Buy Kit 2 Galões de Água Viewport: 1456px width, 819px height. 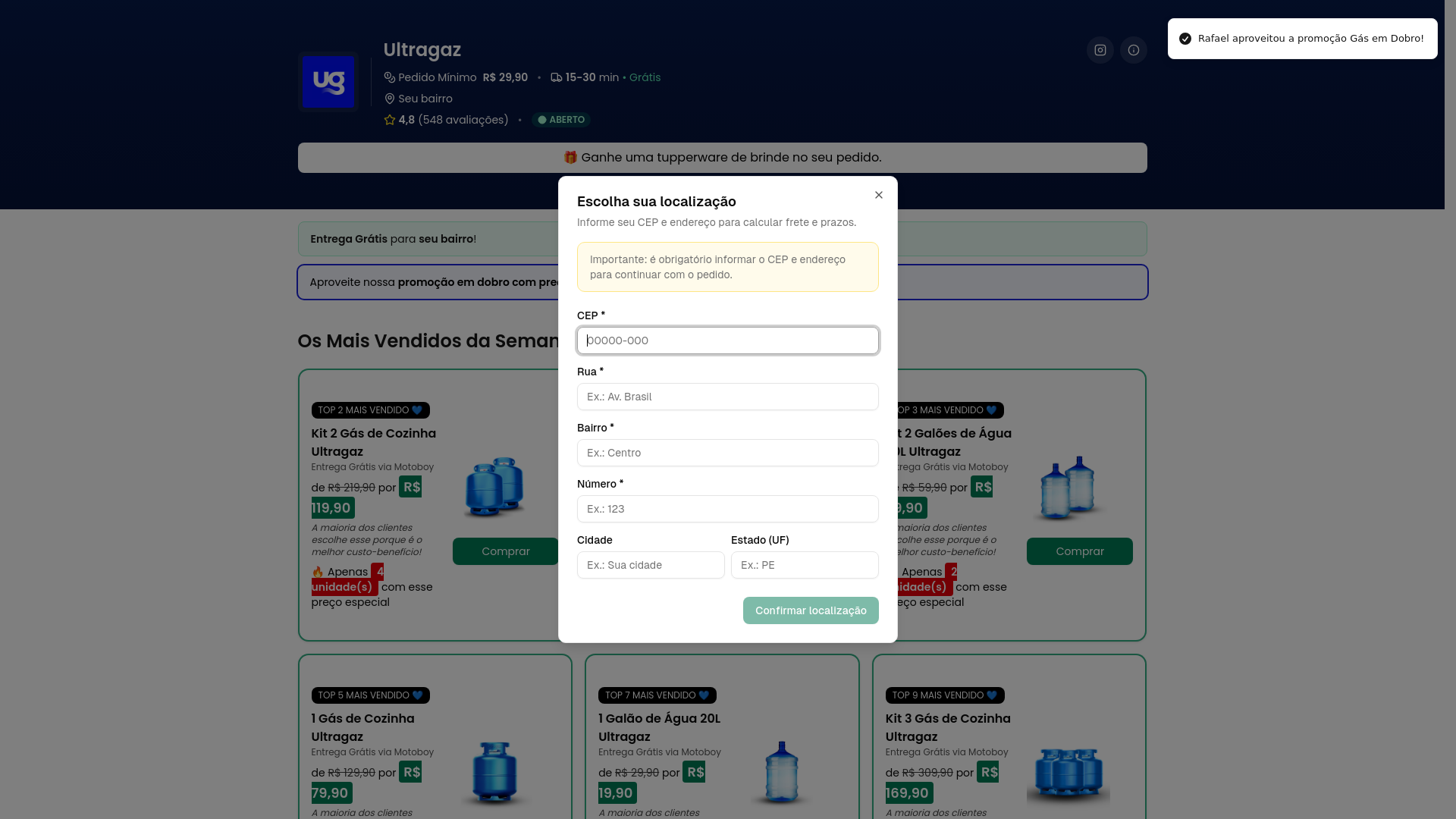(1079, 551)
